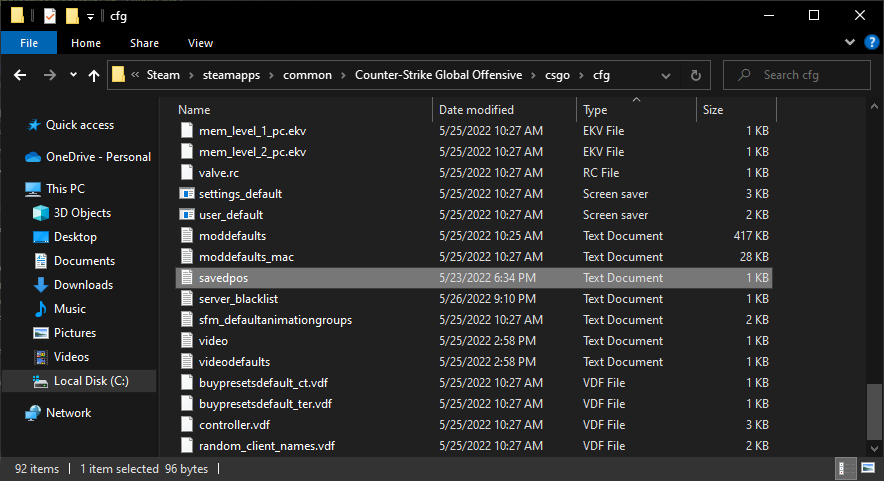Screen dimensions: 884x481
Task: Switch to large thumbnails view icon
Action: click(866, 469)
